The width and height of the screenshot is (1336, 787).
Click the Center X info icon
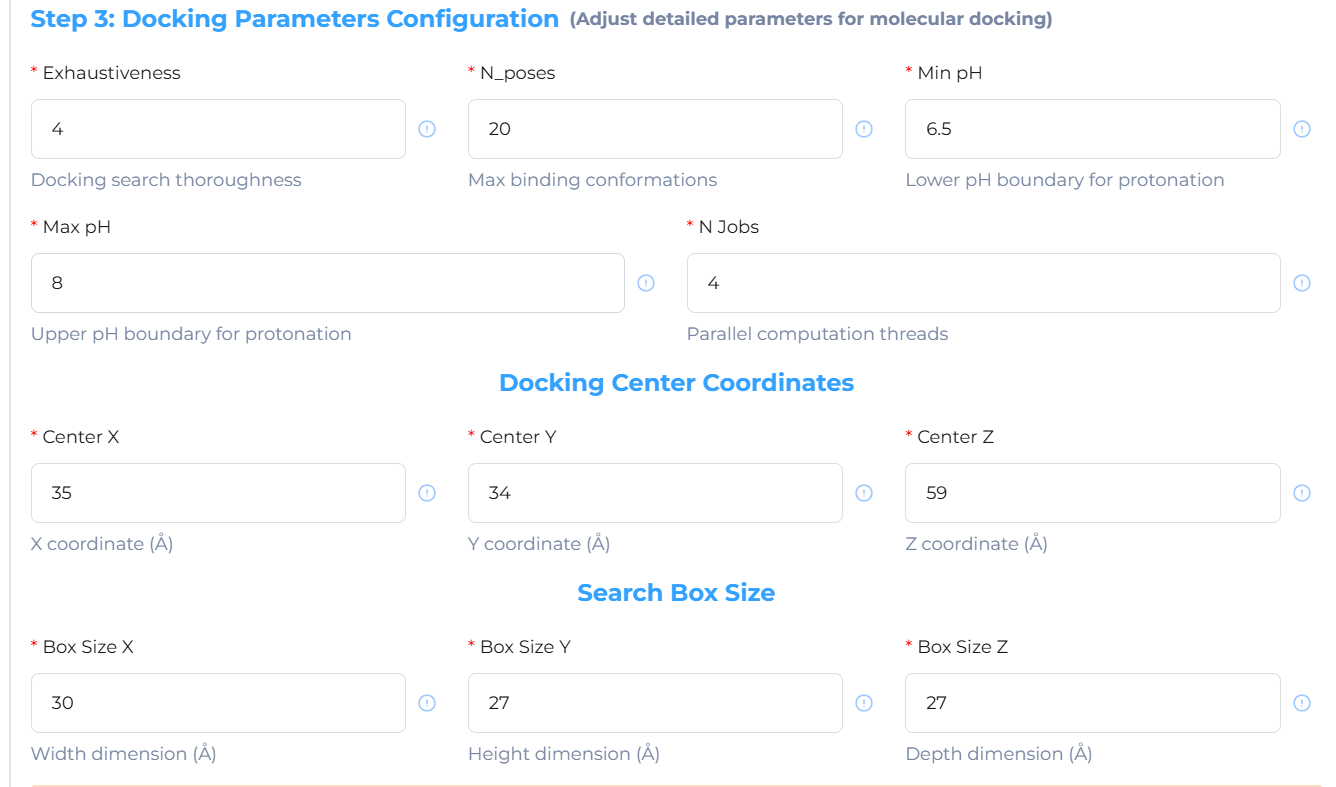[427, 493]
